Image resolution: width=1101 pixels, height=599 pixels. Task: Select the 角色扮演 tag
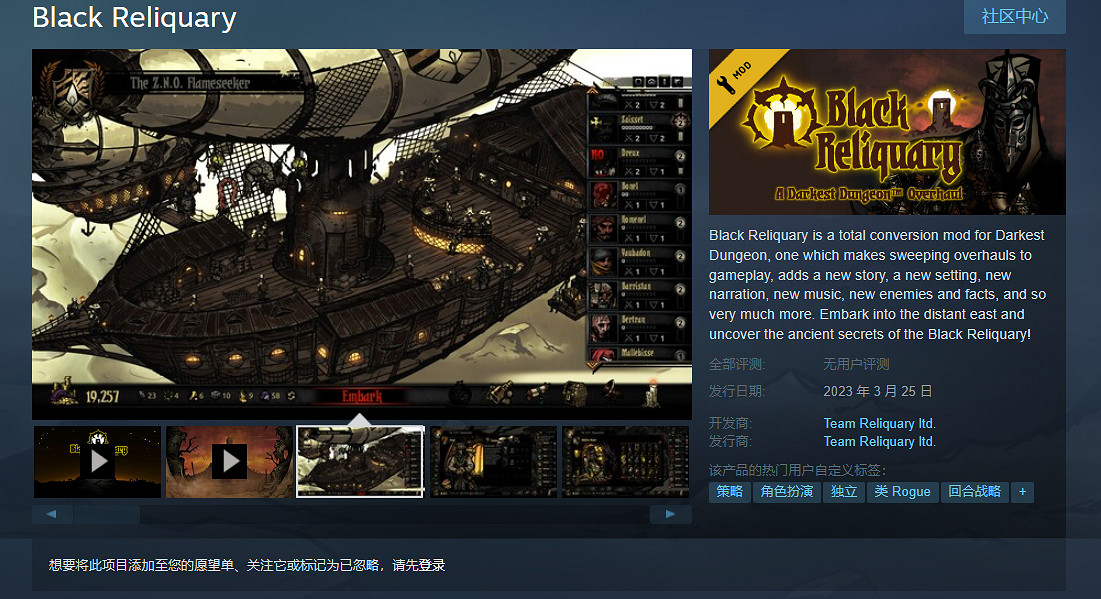(786, 492)
